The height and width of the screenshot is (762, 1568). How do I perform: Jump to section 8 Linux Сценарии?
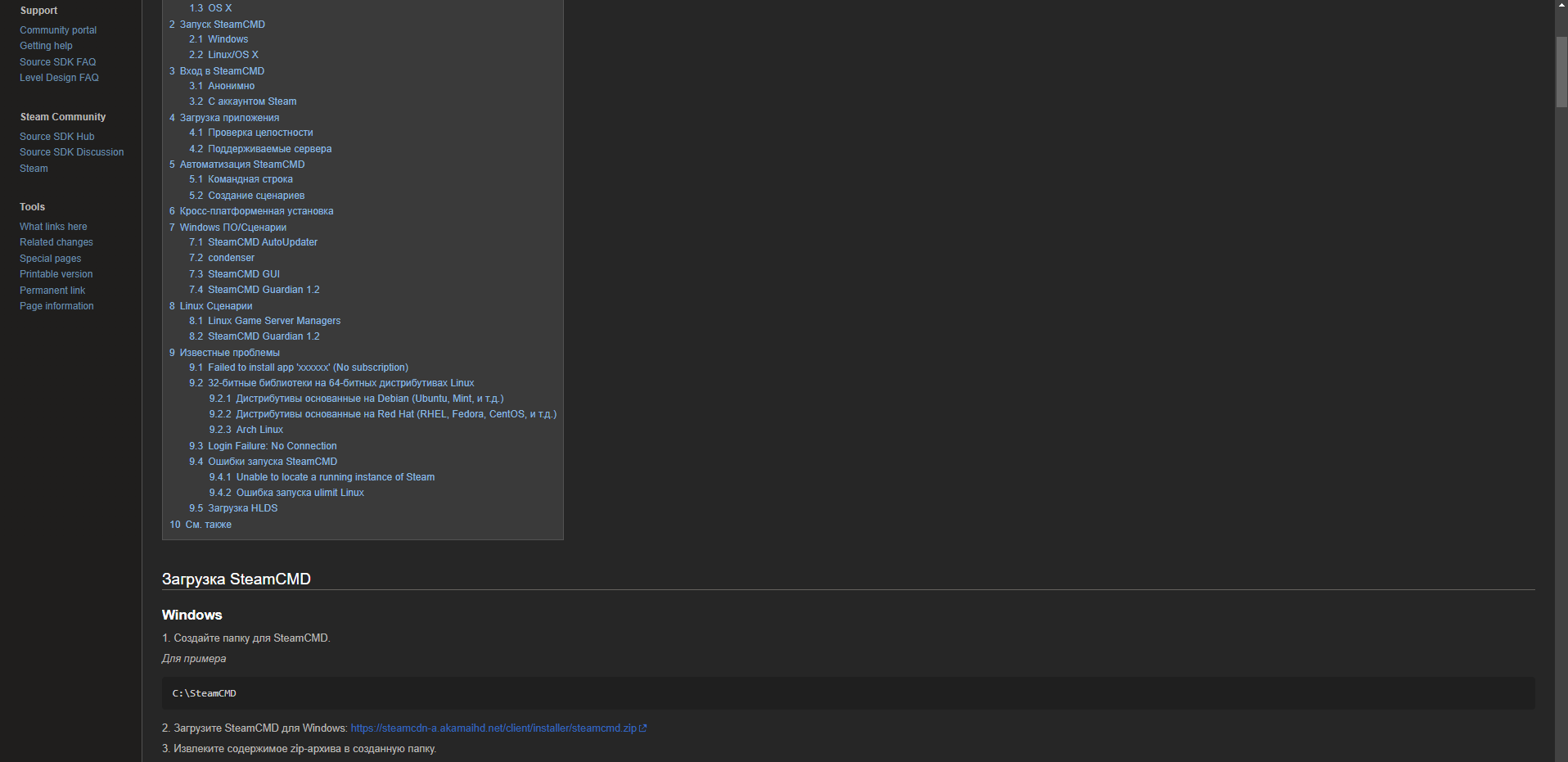(211, 306)
